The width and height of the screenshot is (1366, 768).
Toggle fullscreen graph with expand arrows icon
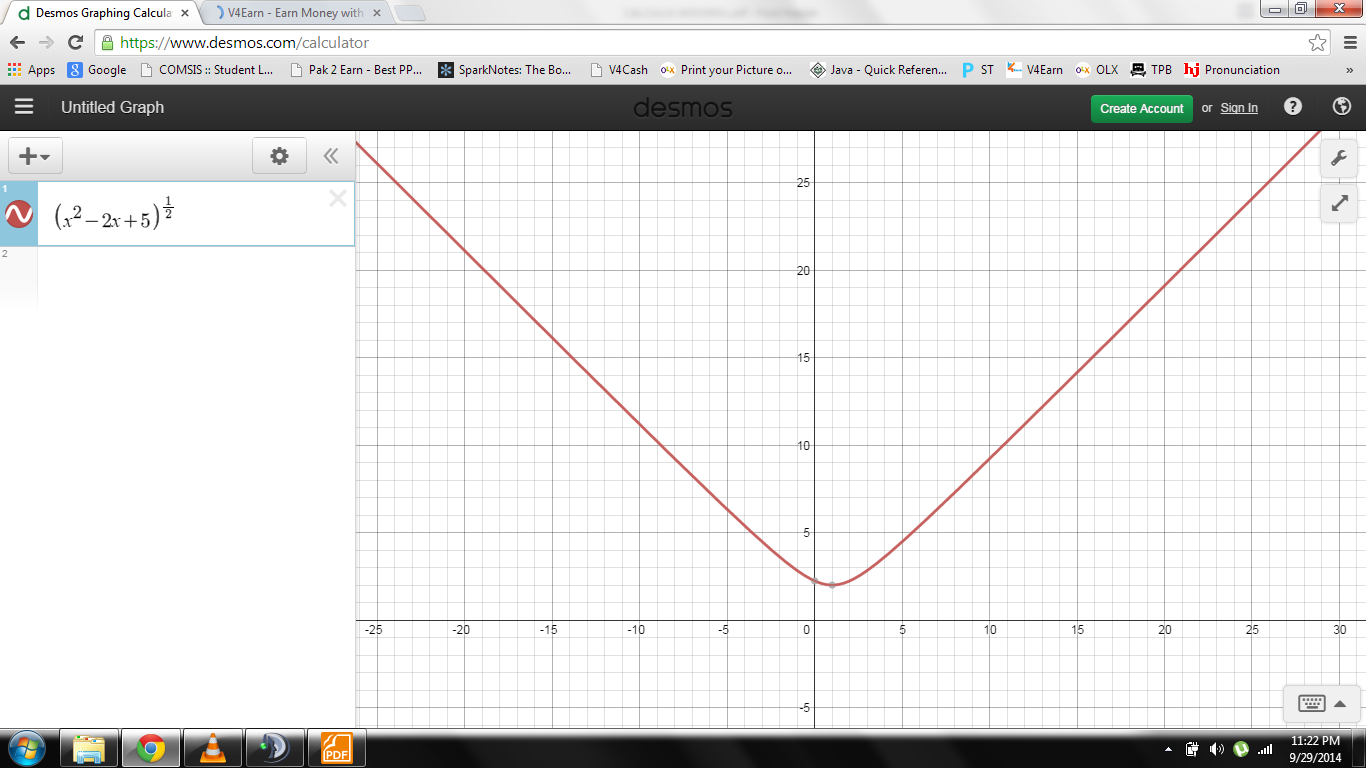(1339, 203)
